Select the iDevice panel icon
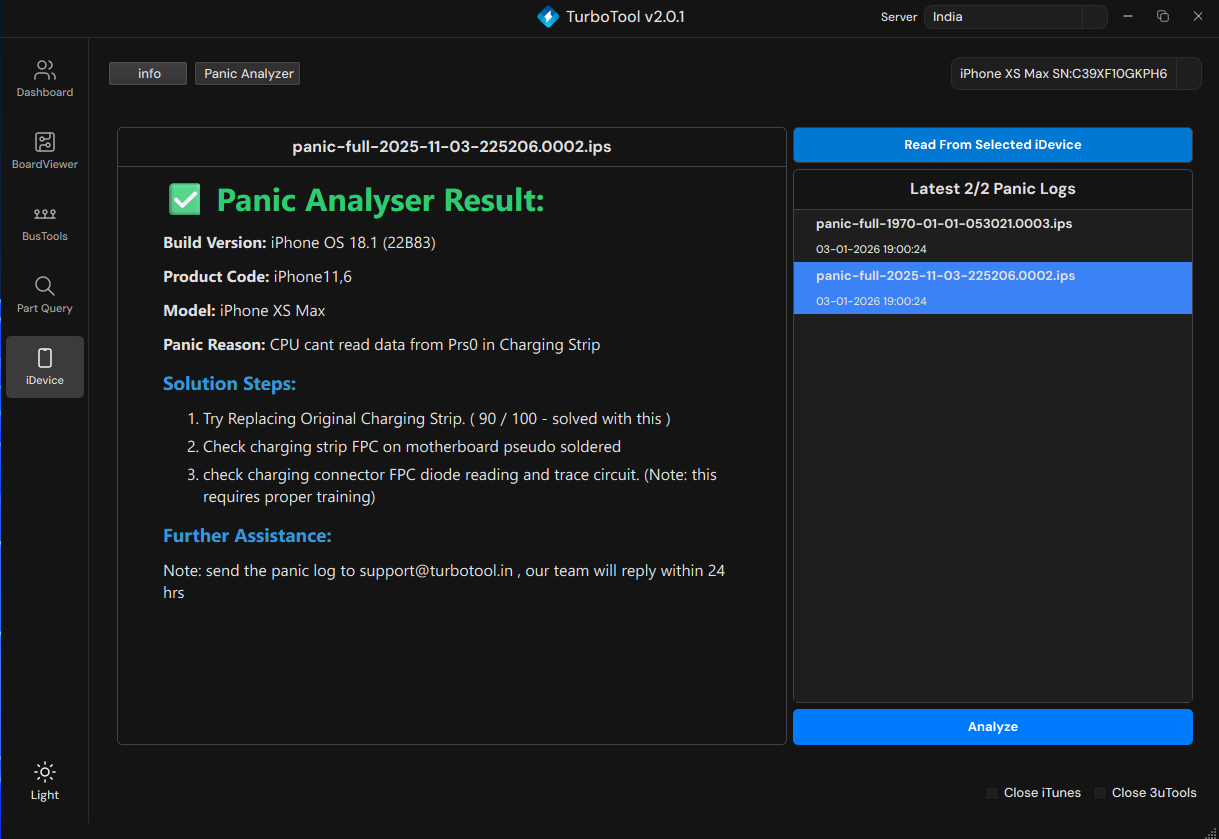The image size is (1219, 839). [x=44, y=366]
